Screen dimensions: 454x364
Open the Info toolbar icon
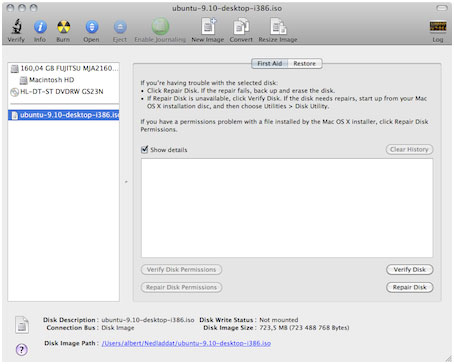point(40,27)
